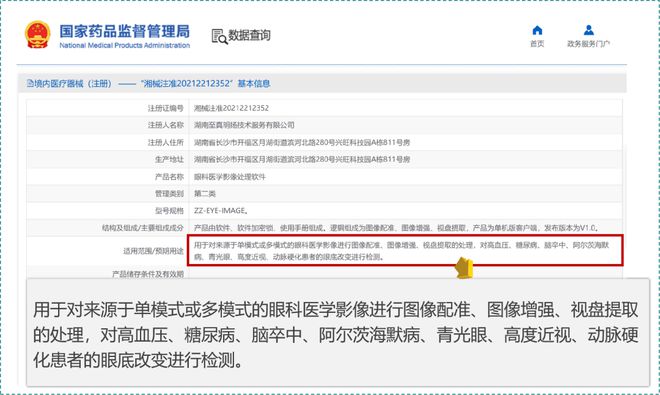Viewport: 660px width, 395px height.
Task: Click the home (首页) house icon
Action: click(537, 30)
